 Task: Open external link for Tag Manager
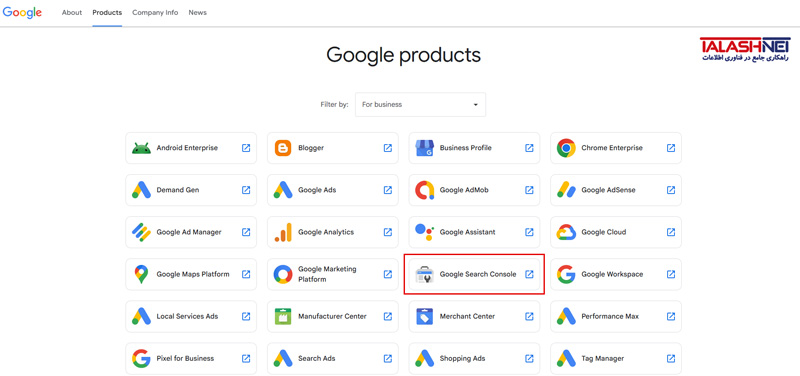click(671, 359)
